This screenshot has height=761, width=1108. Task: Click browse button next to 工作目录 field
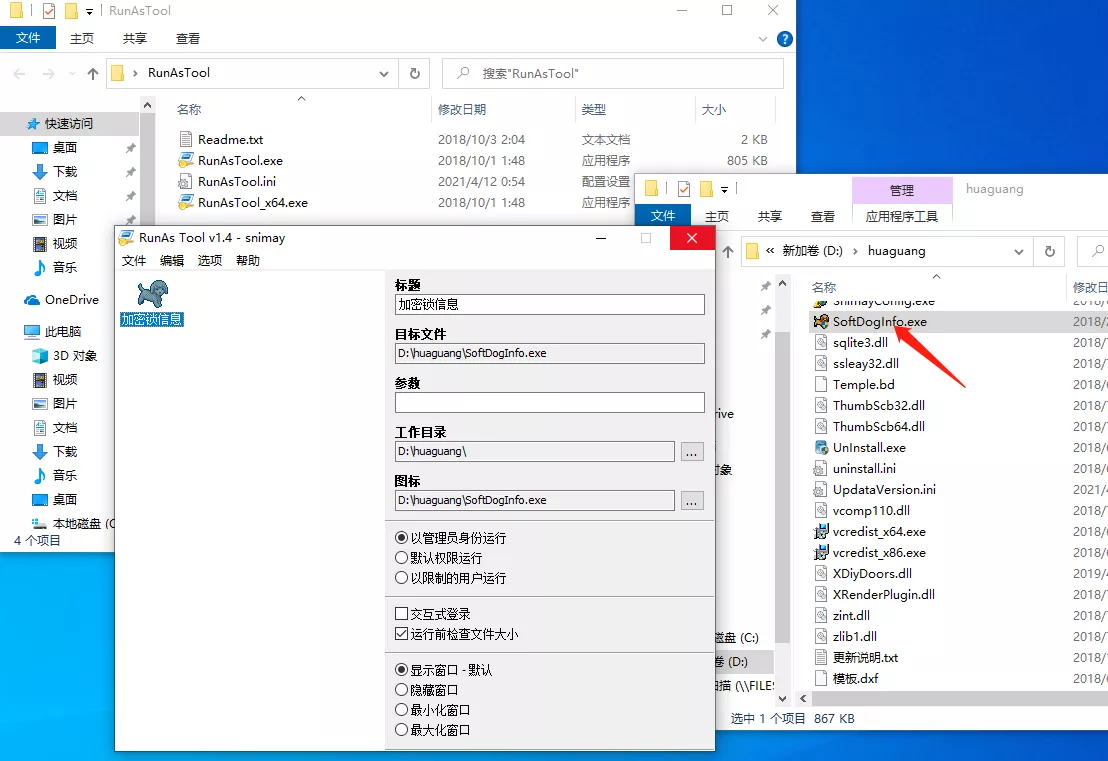coord(692,452)
